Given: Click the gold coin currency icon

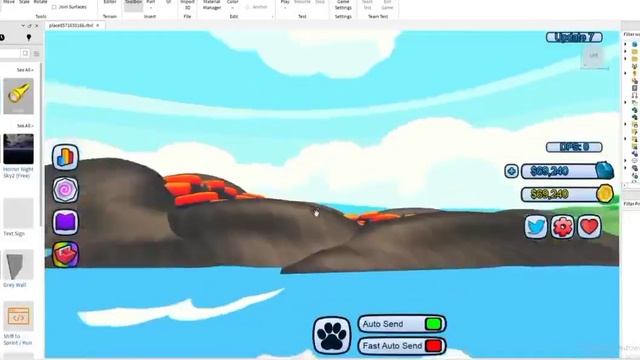Looking at the screenshot, I should [x=605, y=193].
